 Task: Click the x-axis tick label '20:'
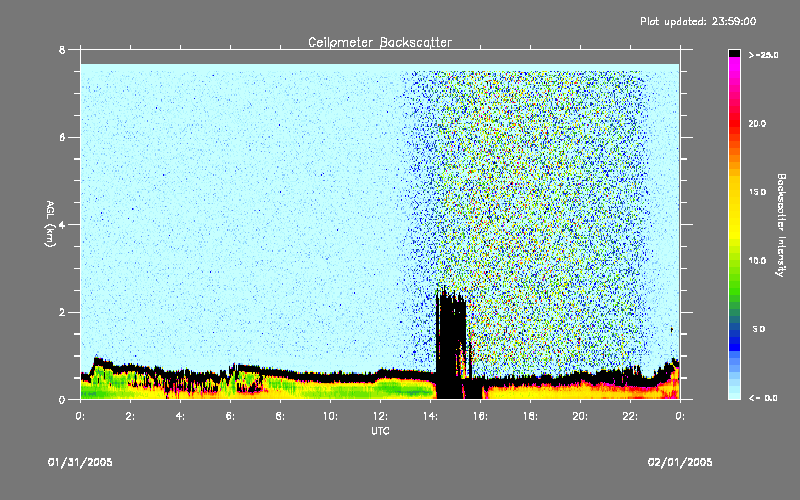[580, 416]
